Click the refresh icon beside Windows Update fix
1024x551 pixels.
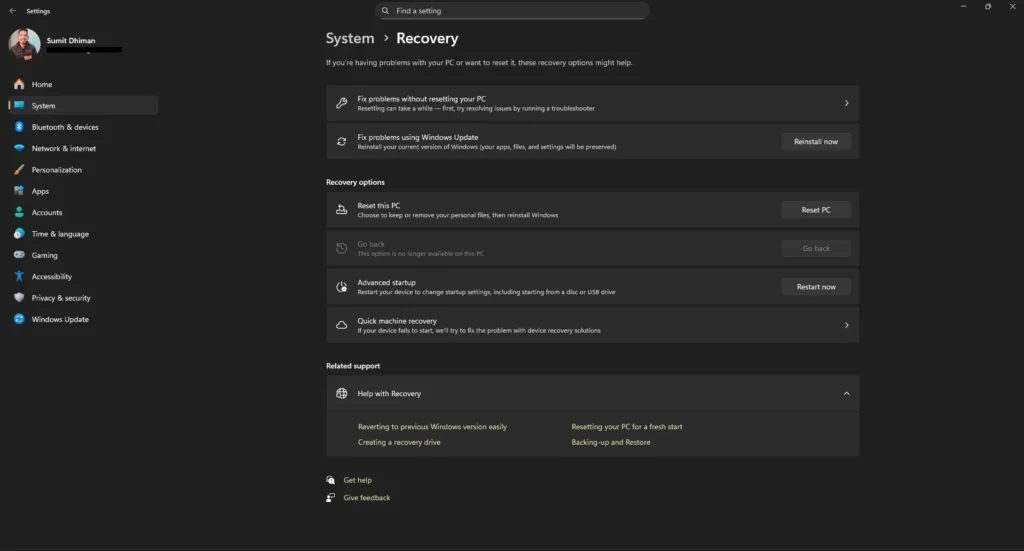(342, 142)
